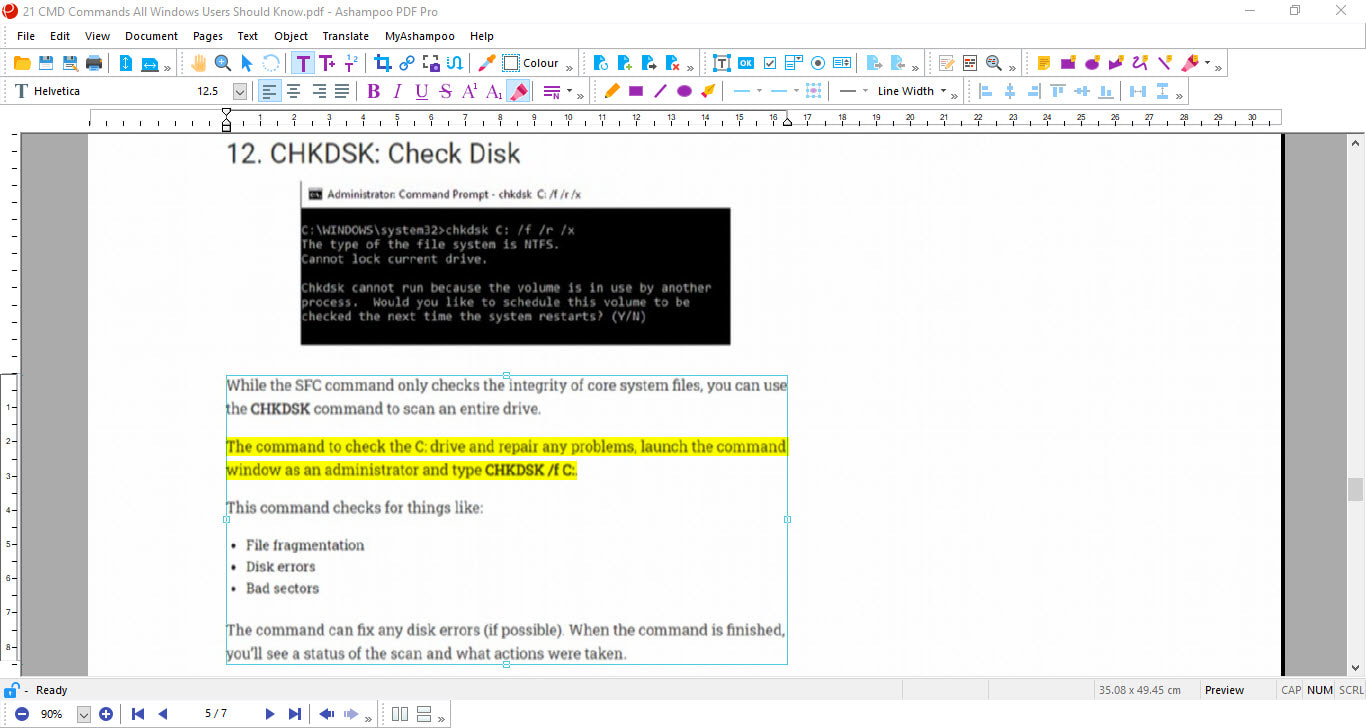This screenshot has height=728, width=1366.
Task: Zoom in with the plus button
Action: click(106, 714)
